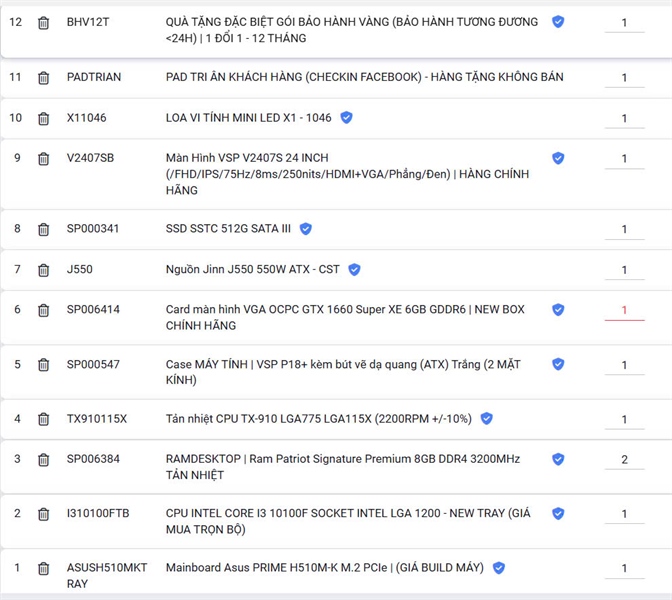The height and width of the screenshot is (600, 672).
Task: Click quantity field of RAM Patriot 8GB
Action: click(x=624, y=460)
